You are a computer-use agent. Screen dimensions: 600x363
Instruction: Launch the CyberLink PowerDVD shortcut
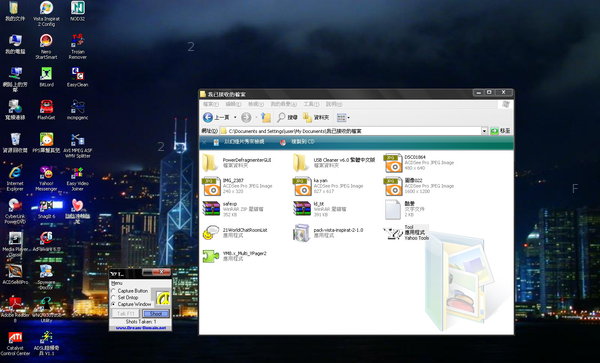click(15, 211)
